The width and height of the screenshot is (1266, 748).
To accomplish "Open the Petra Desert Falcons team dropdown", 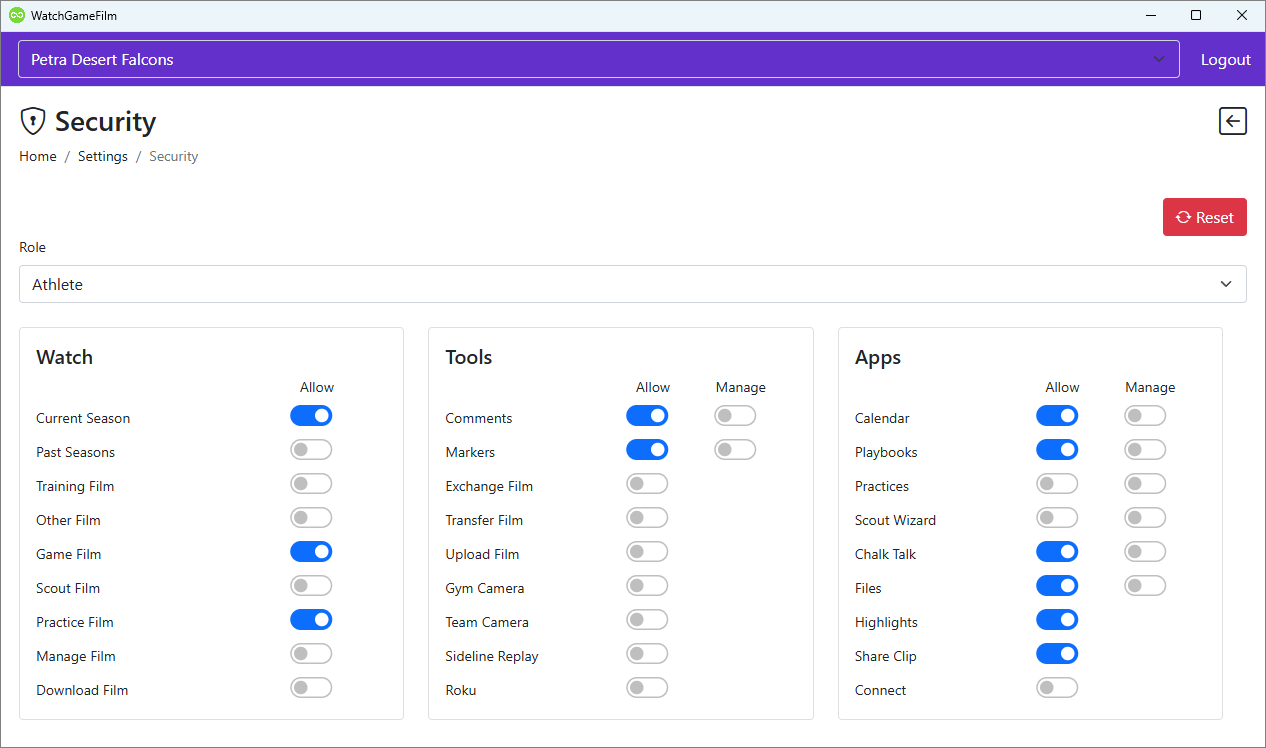I will 598,60.
